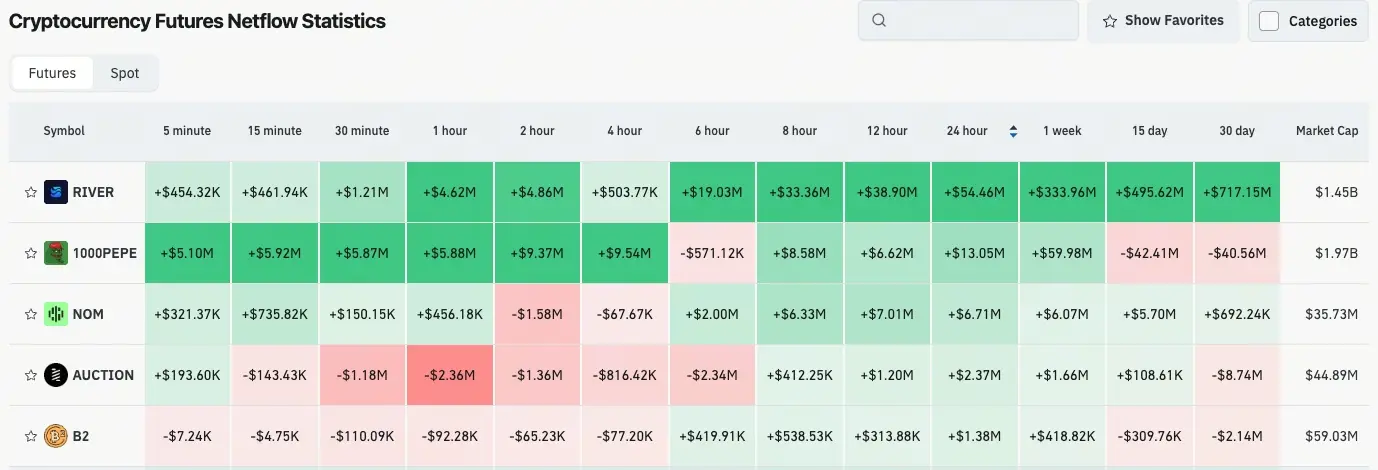Click the B2 coin logo
Image resolution: width=1378 pixels, height=470 pixels.
point(56,436)
